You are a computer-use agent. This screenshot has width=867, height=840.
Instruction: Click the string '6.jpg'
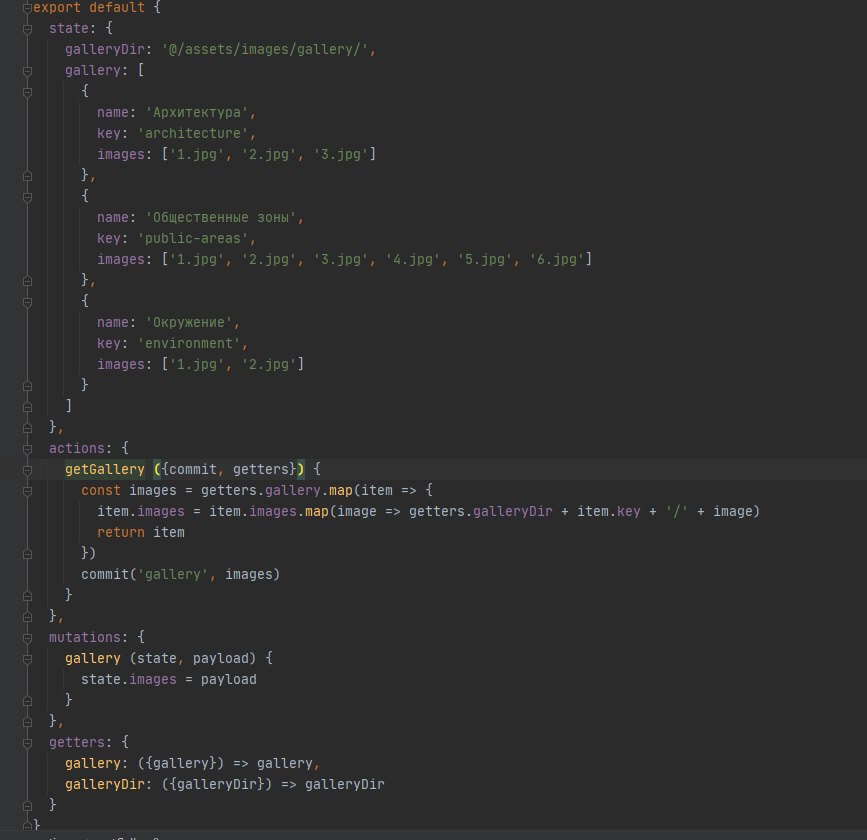pyautogui.click(x=557, y=259)
